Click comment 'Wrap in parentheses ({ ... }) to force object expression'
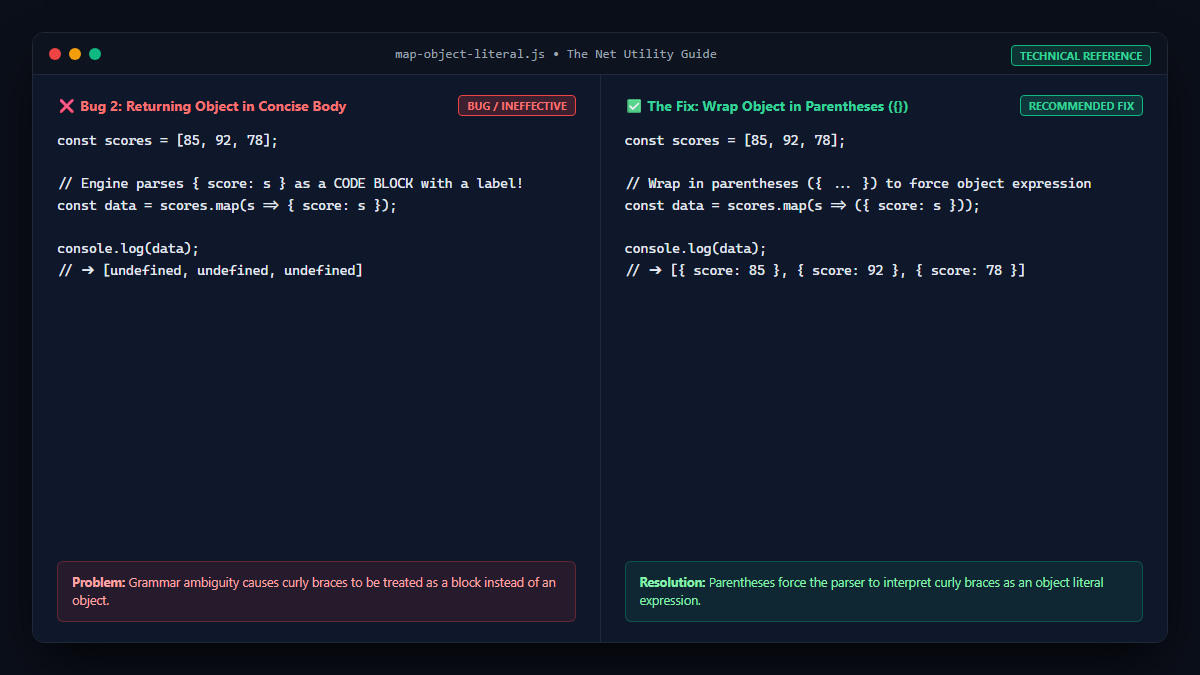The width and height of the screenshot is (1200, 675). pyautogui.click(x=858, y=184)
